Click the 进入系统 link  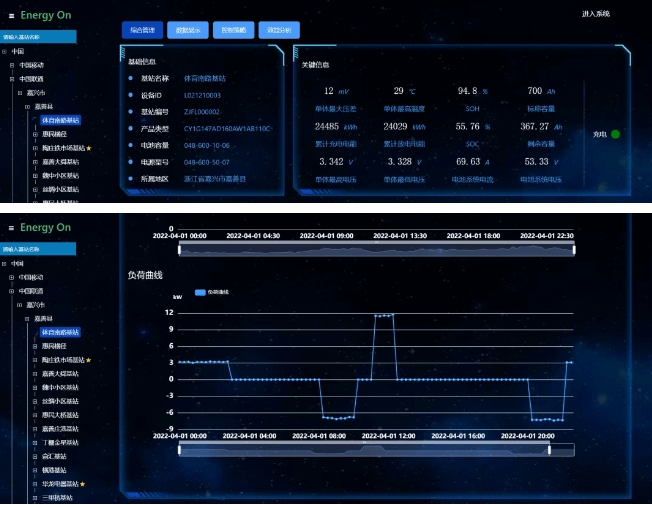(x=595, y=14)
